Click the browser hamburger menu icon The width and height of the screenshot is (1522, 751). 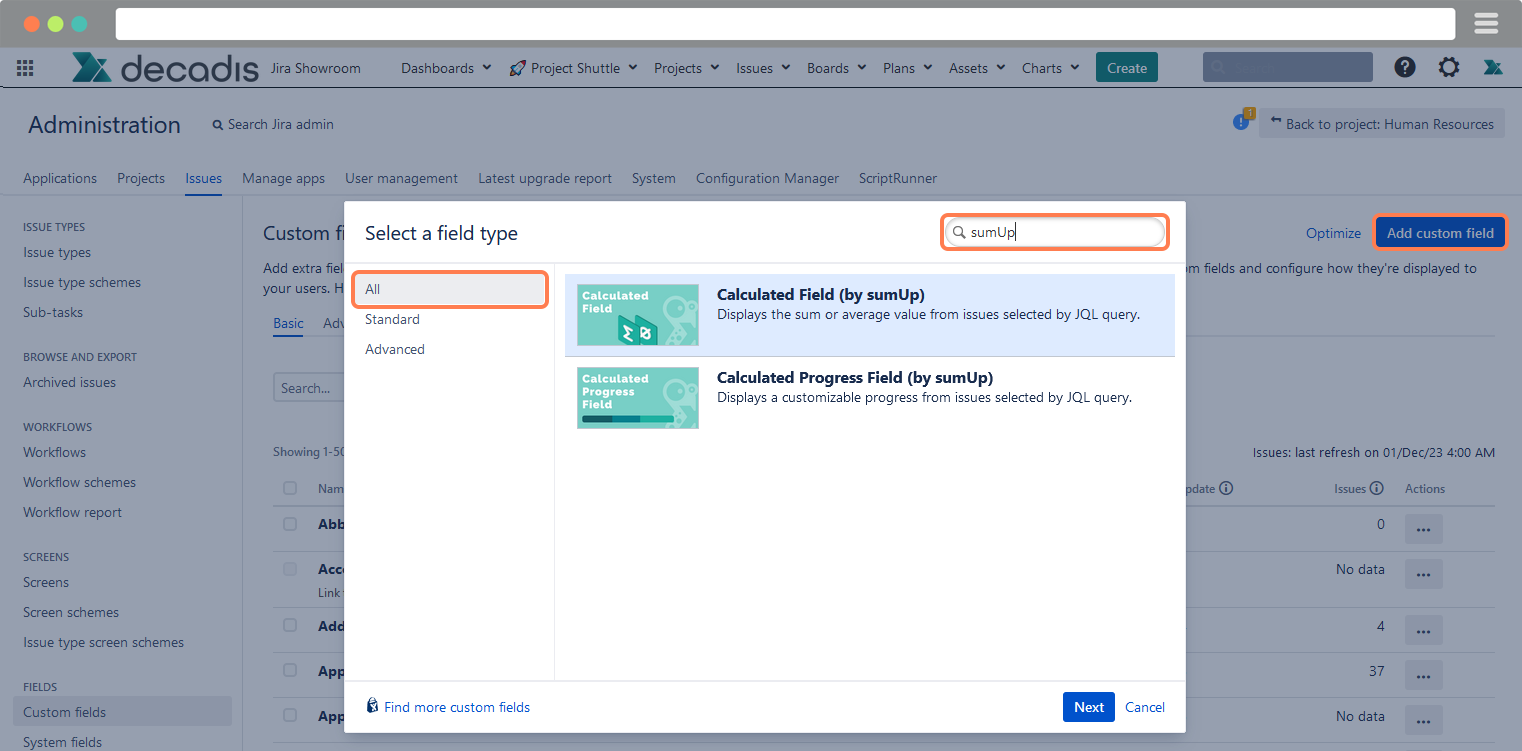click(x=1486, y=23)
